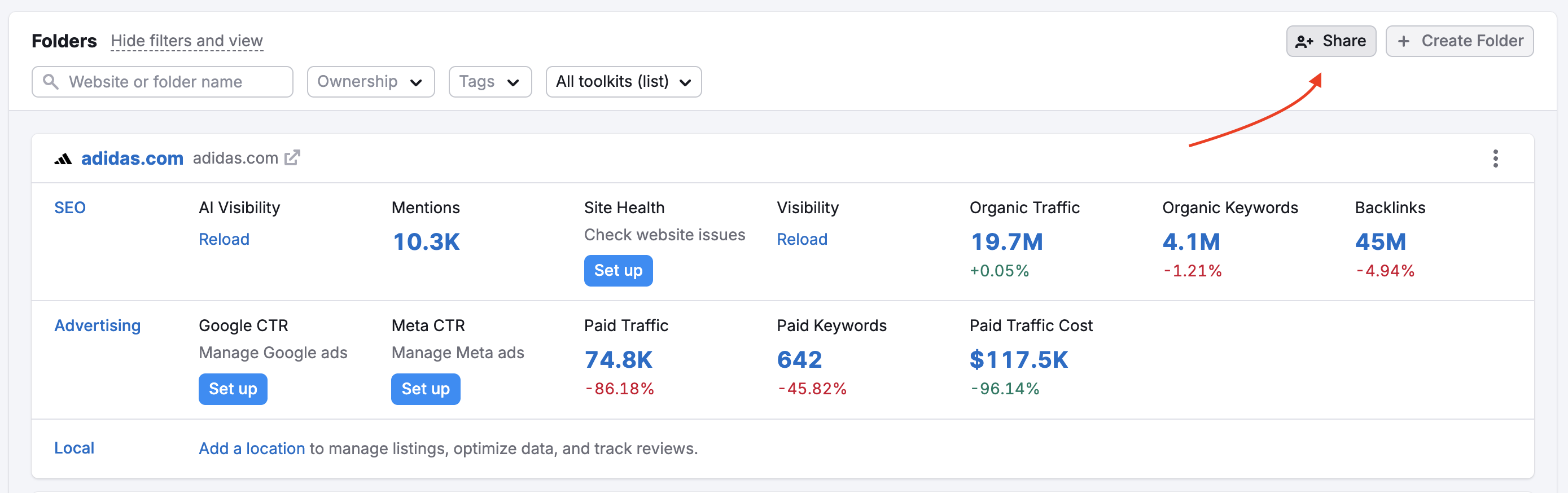
Task: Open the adidas.com folder title link
Action: (x=132, y=159)
